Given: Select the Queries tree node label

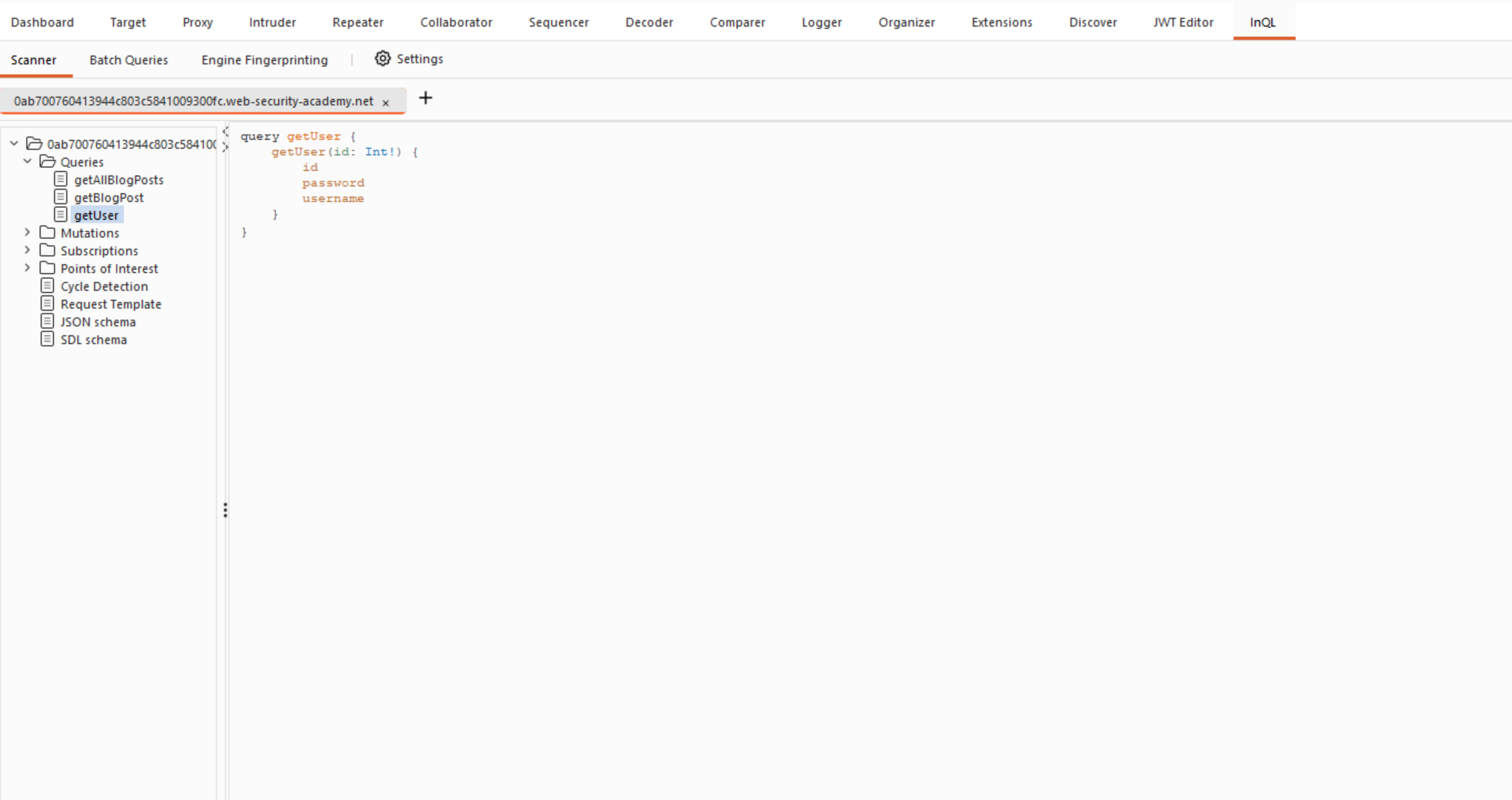Looking at the screenshot, I should coord(82,162).
